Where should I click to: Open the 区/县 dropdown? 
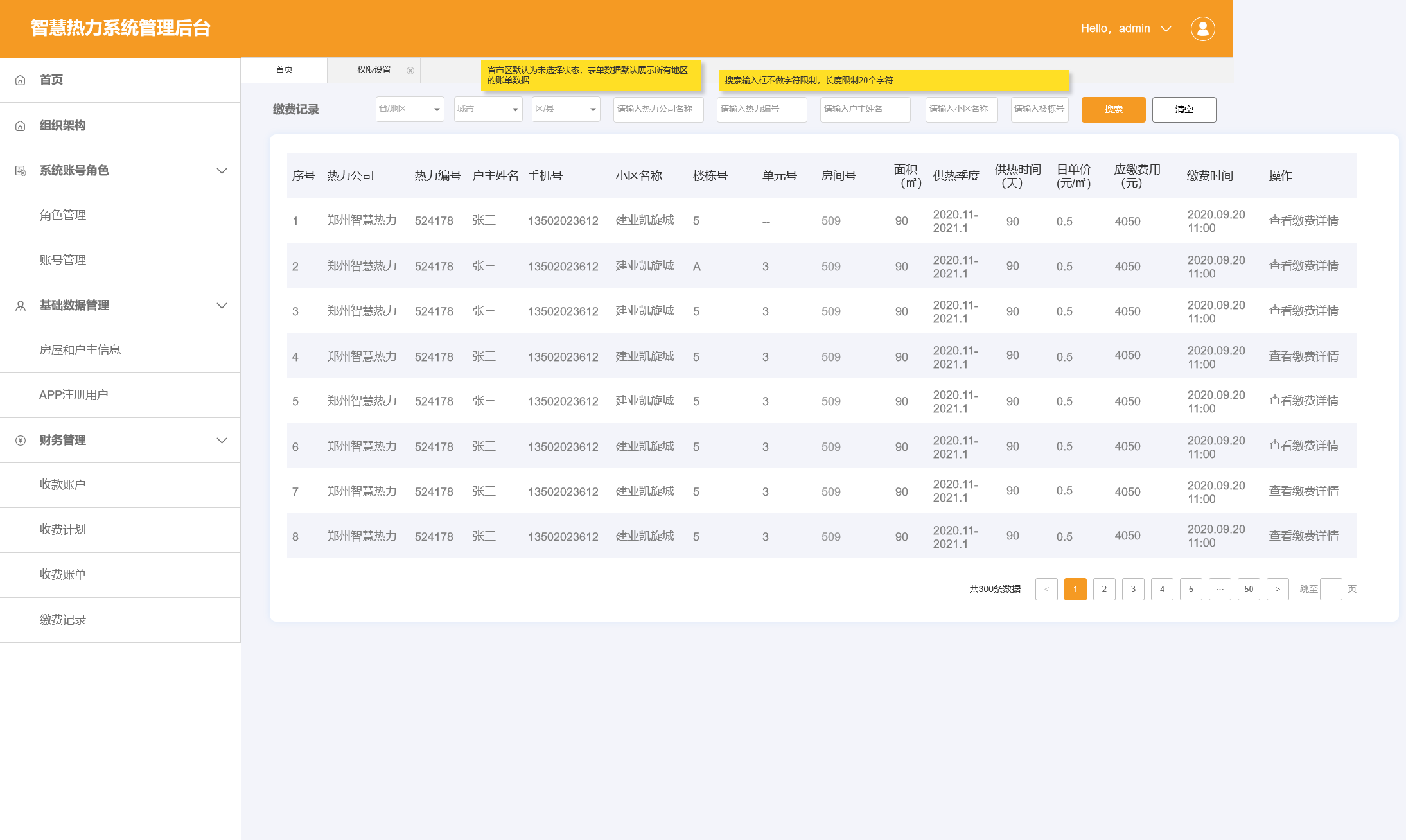click(566, 109)
